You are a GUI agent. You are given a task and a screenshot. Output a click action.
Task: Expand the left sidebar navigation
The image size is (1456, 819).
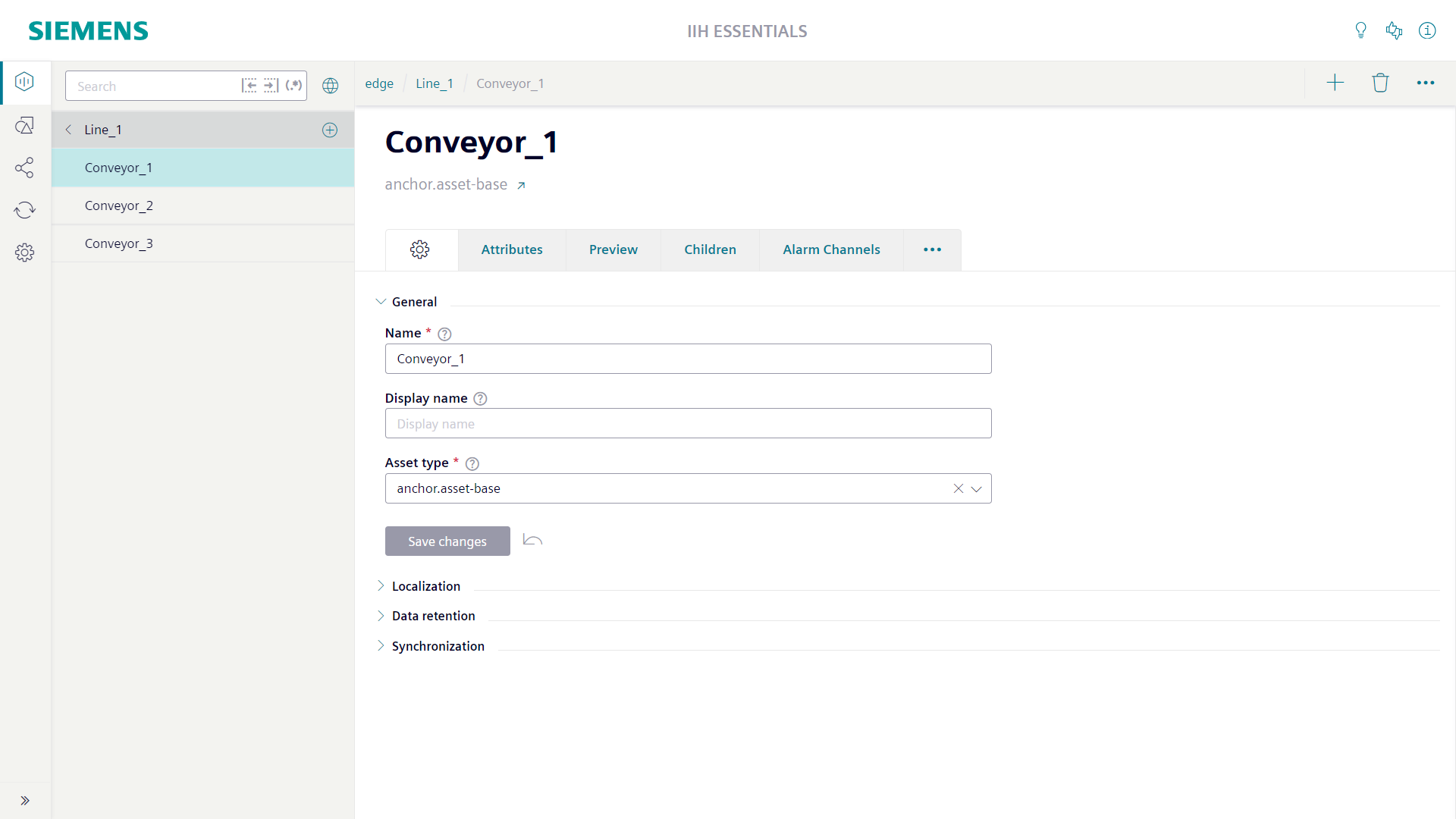point(24,800)
